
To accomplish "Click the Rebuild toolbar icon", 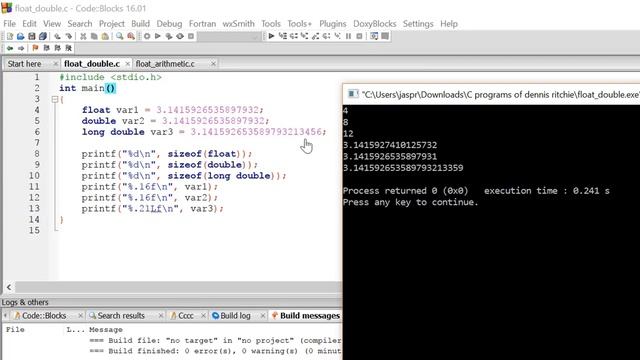I will [x=180, y=36].
